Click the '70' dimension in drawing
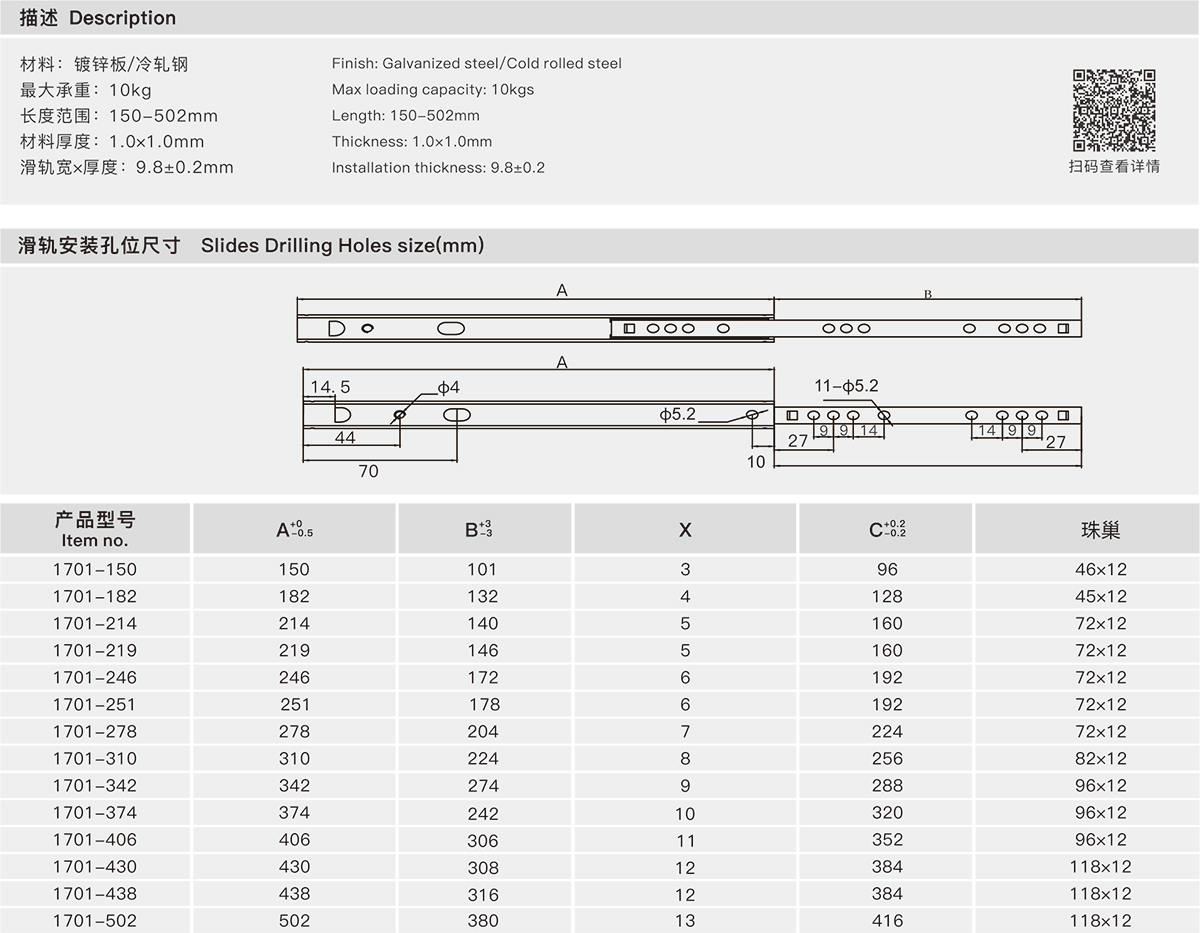 click(369, 470)
